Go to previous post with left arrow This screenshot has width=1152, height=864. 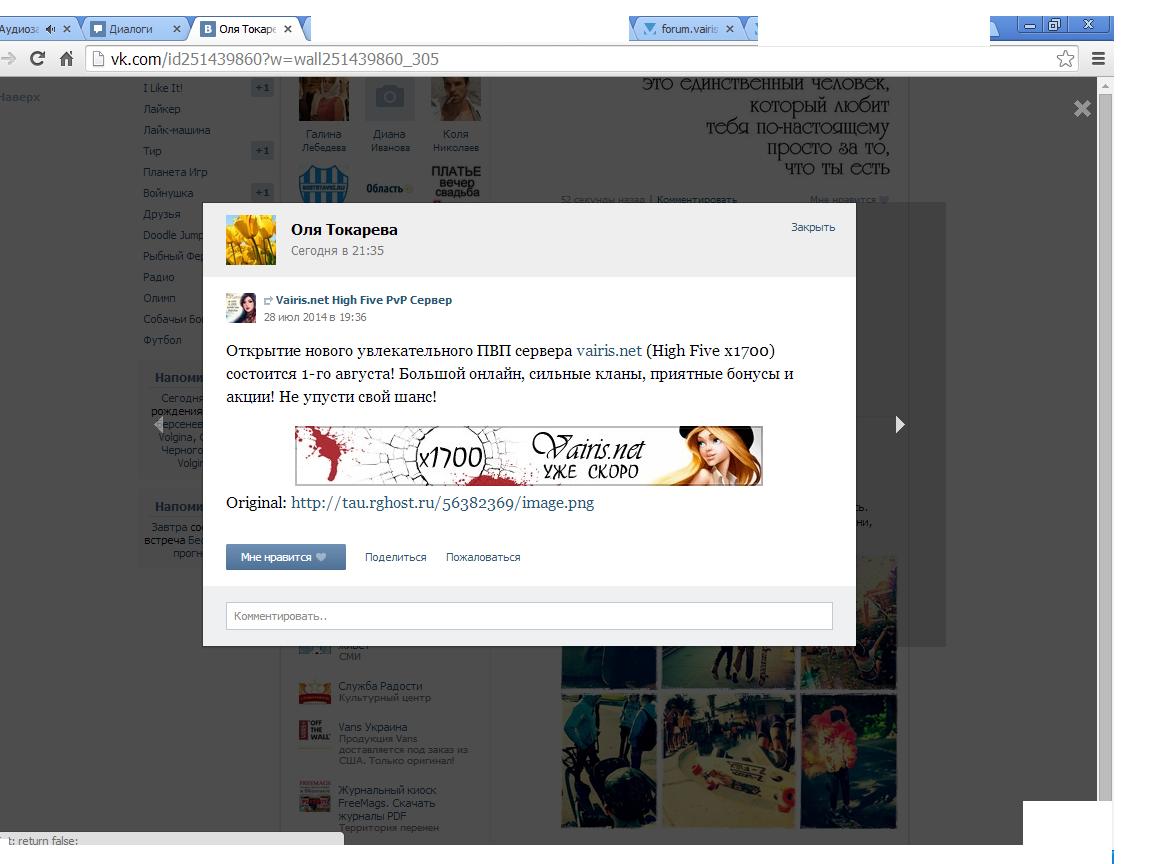click(x=159, y=425)
